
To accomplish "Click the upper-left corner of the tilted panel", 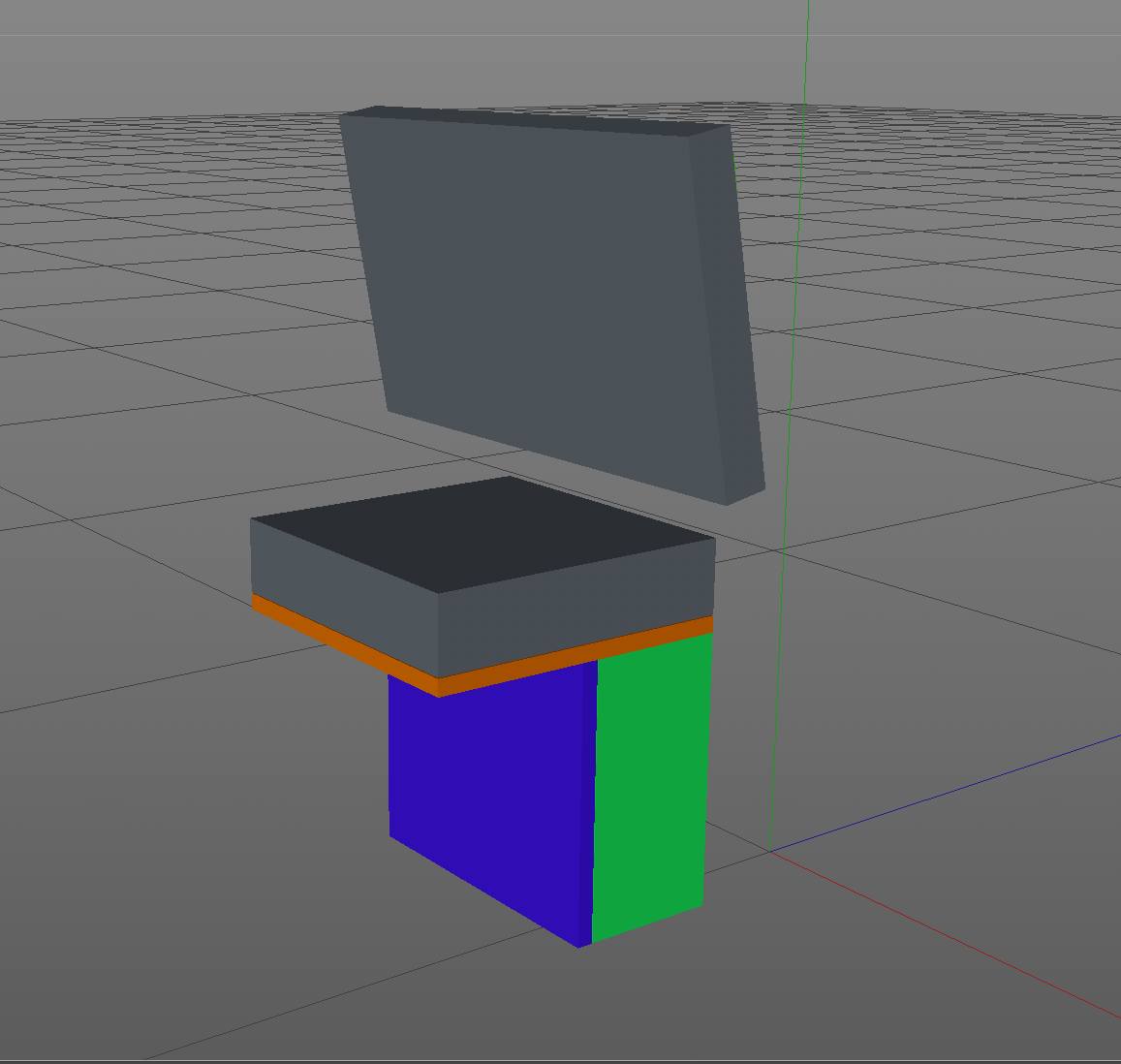I will pos(341,114).
